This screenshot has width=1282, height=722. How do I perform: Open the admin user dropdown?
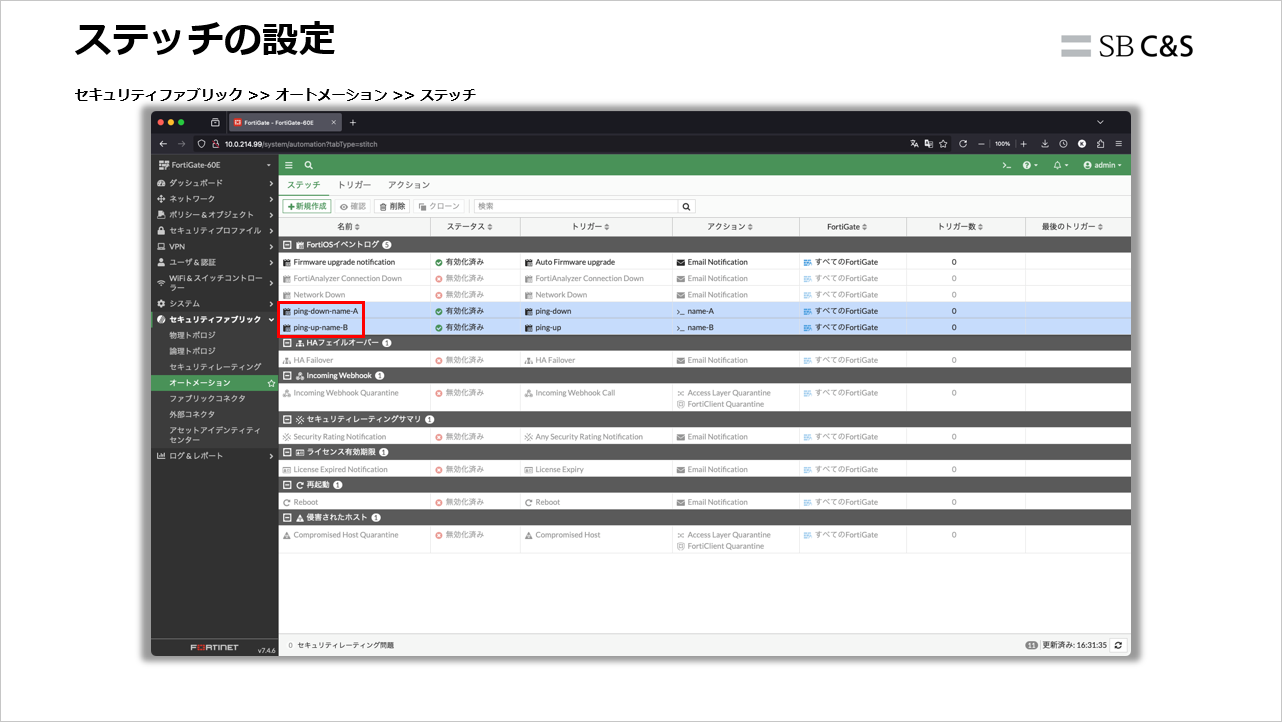(1103, 165)
